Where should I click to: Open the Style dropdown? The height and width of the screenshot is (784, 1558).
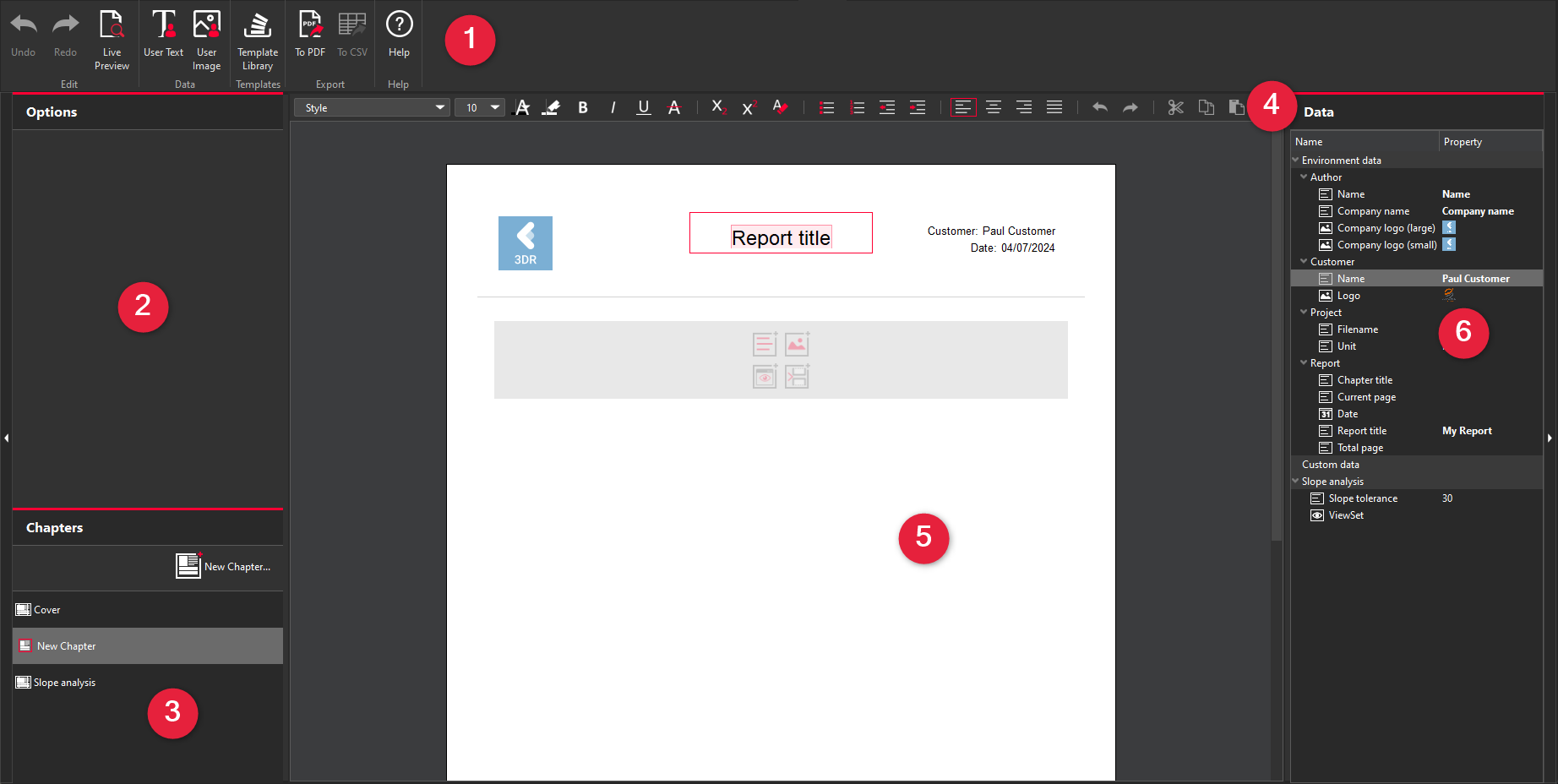372,107
